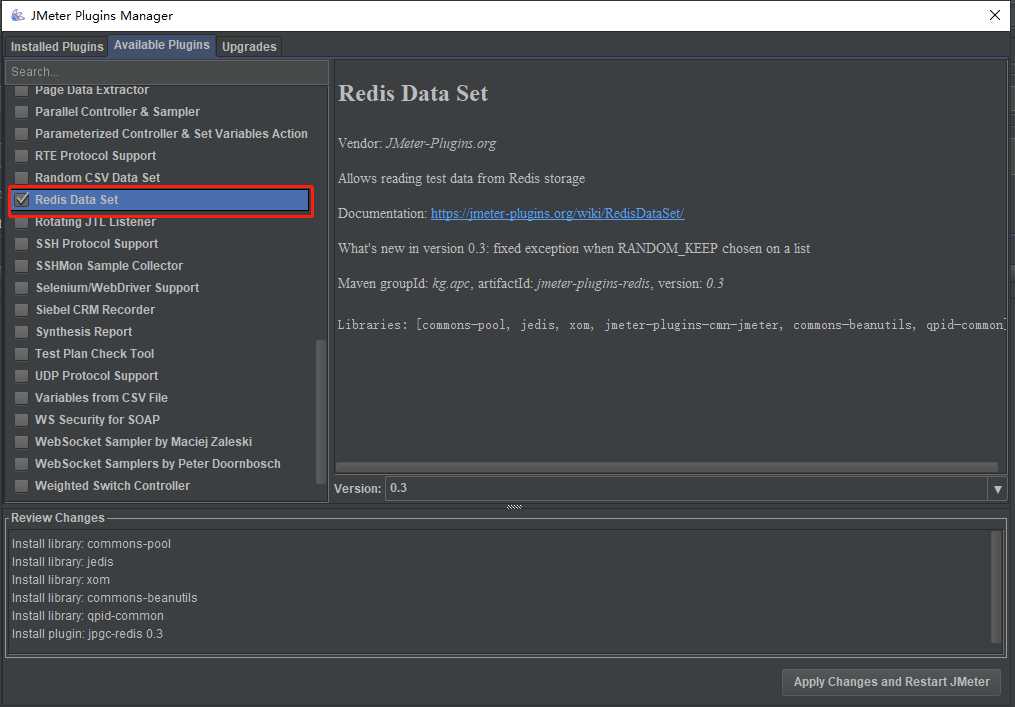Select the Test Plan Check Tool name
Image resolution: width=1015 pixels, height=707 pixels.
pos(95,354)
